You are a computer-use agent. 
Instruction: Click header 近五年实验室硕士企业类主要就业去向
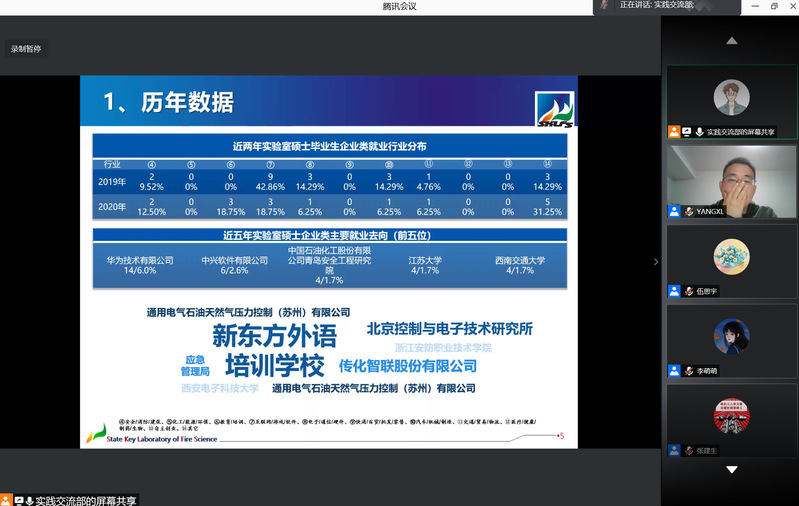coord(327,235)
